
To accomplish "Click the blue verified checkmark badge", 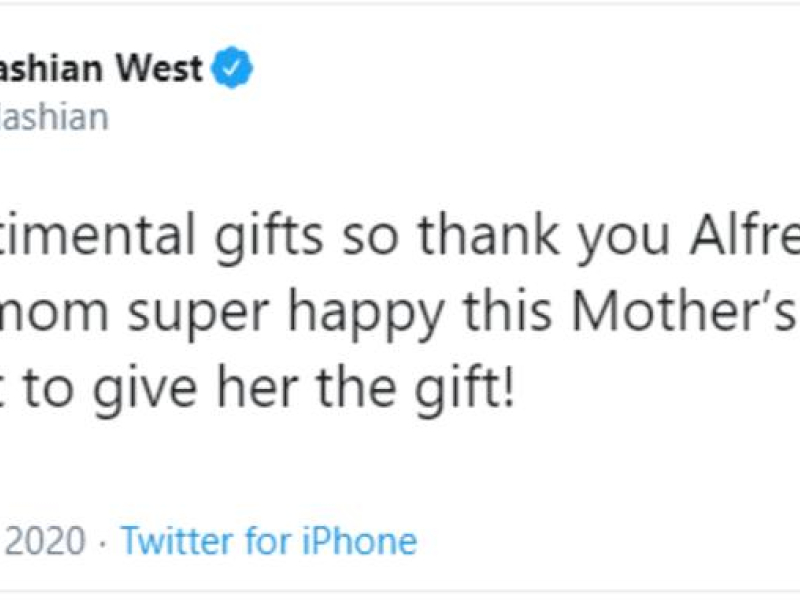I will pos(235,70).
